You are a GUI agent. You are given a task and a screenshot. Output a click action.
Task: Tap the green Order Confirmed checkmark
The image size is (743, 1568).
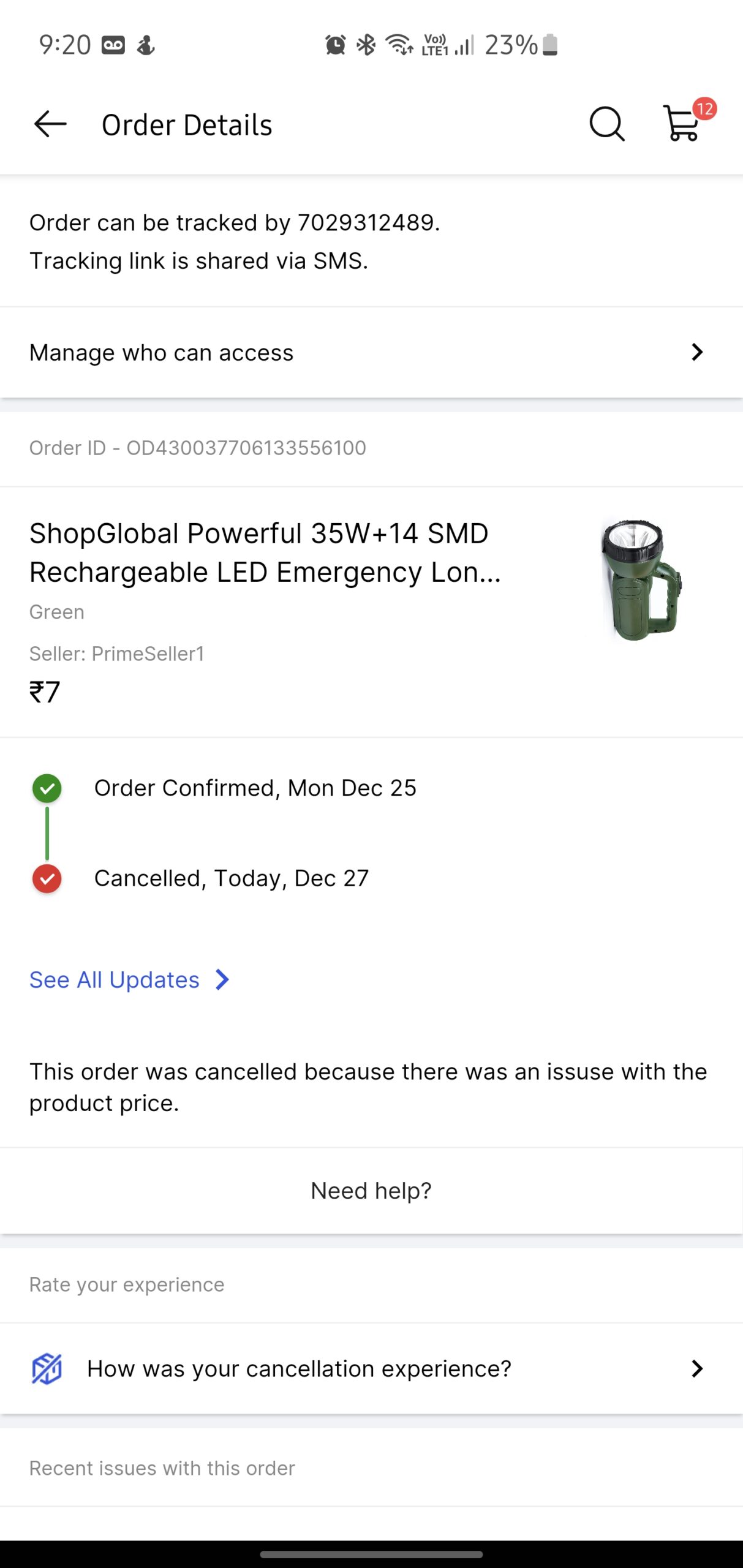coord(47,788)
